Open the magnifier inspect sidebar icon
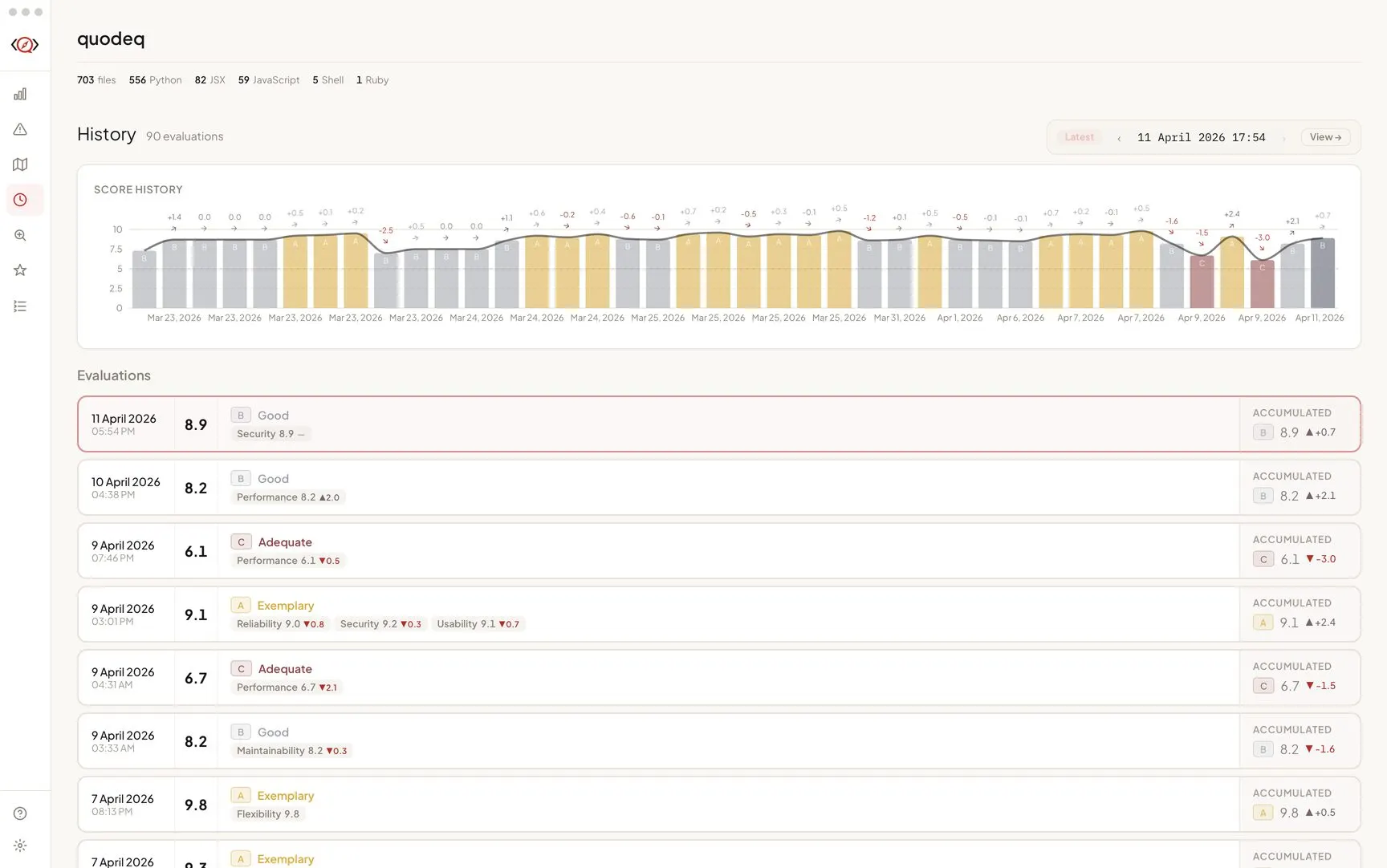The width and height of the screenshot is (1387, 868). click(x=20, y=235)
